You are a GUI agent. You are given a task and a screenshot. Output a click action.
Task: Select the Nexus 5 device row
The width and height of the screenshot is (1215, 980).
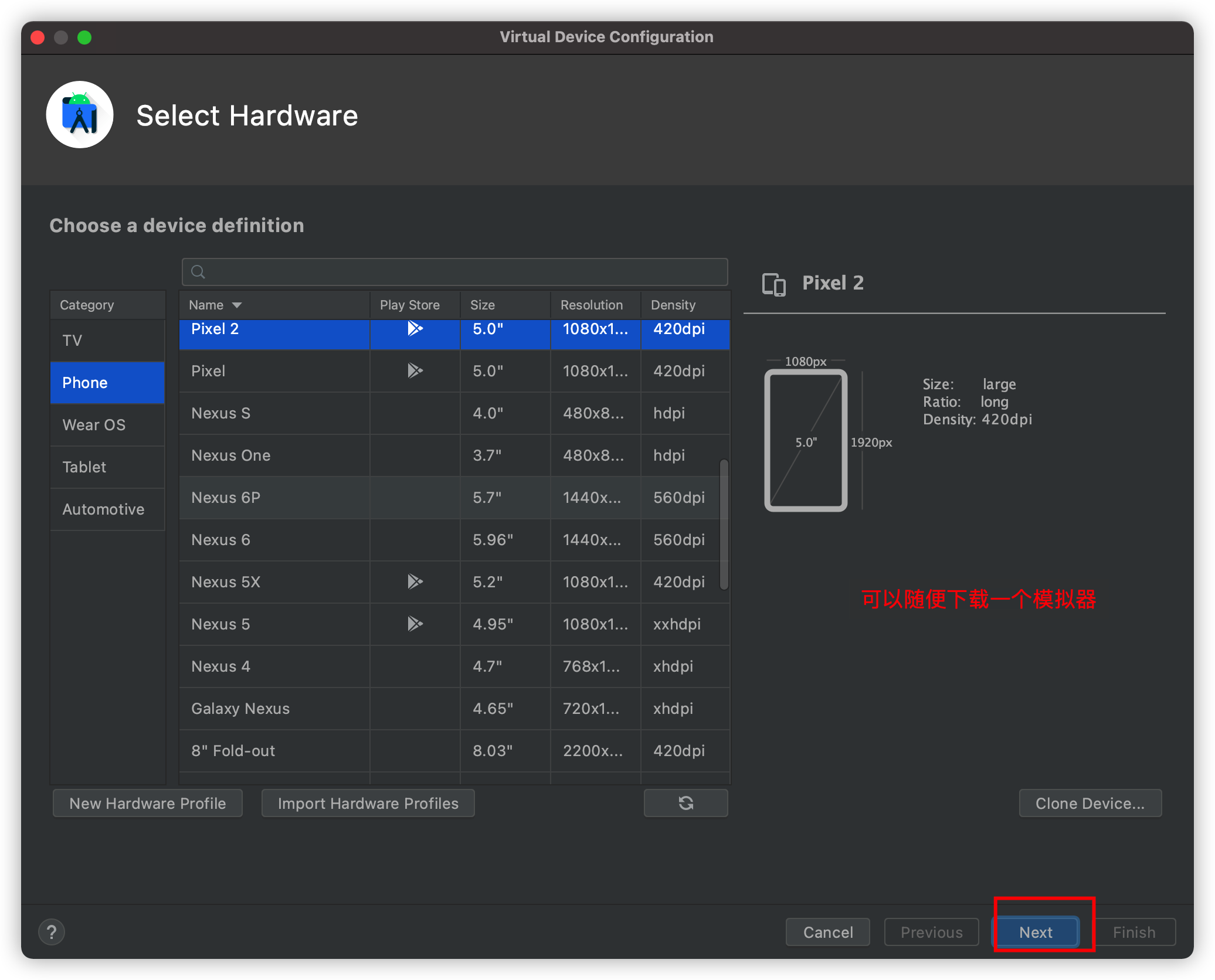click(x=454, y=624)
